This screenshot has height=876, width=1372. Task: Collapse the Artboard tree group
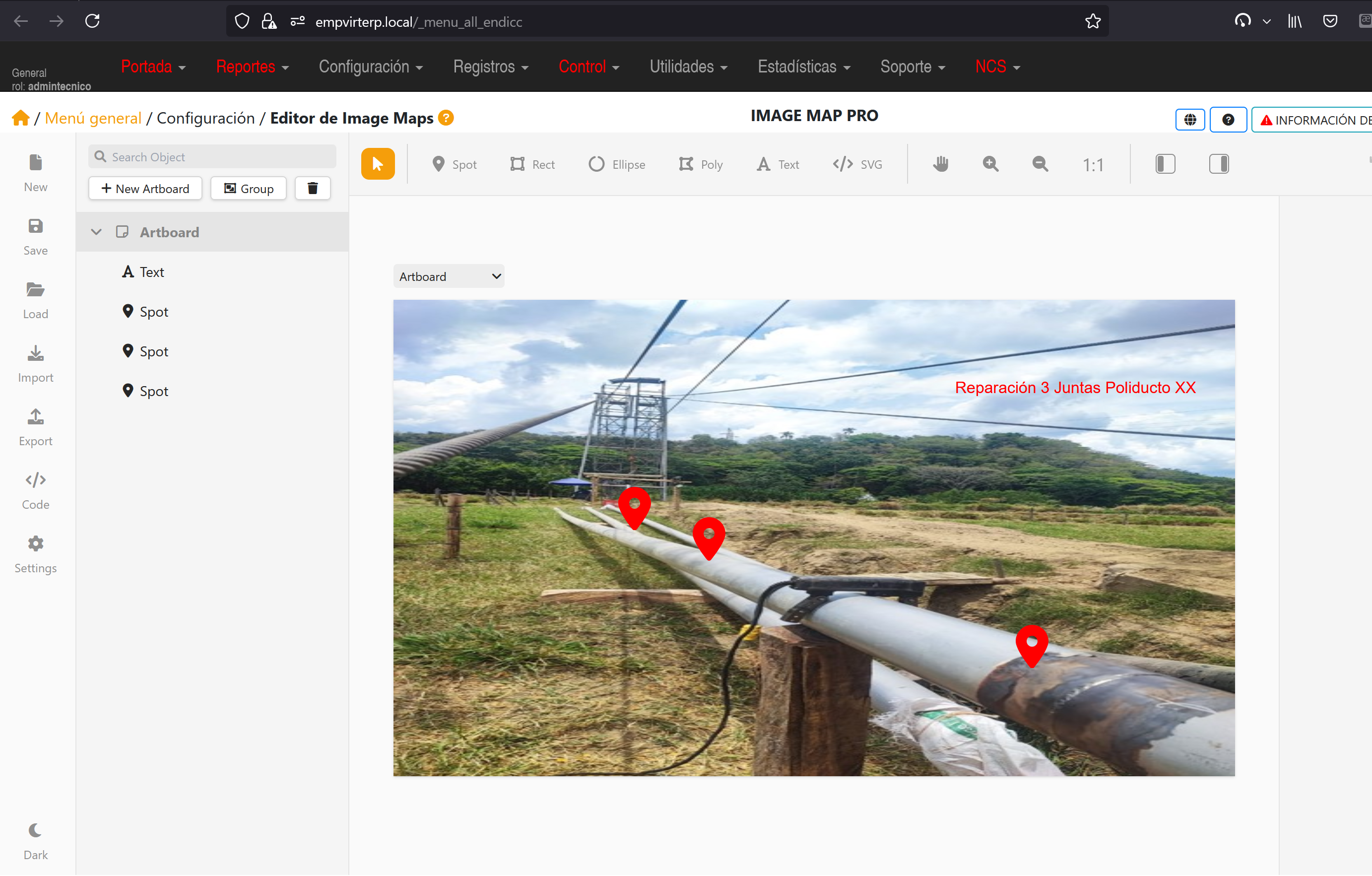pos(96,232)
